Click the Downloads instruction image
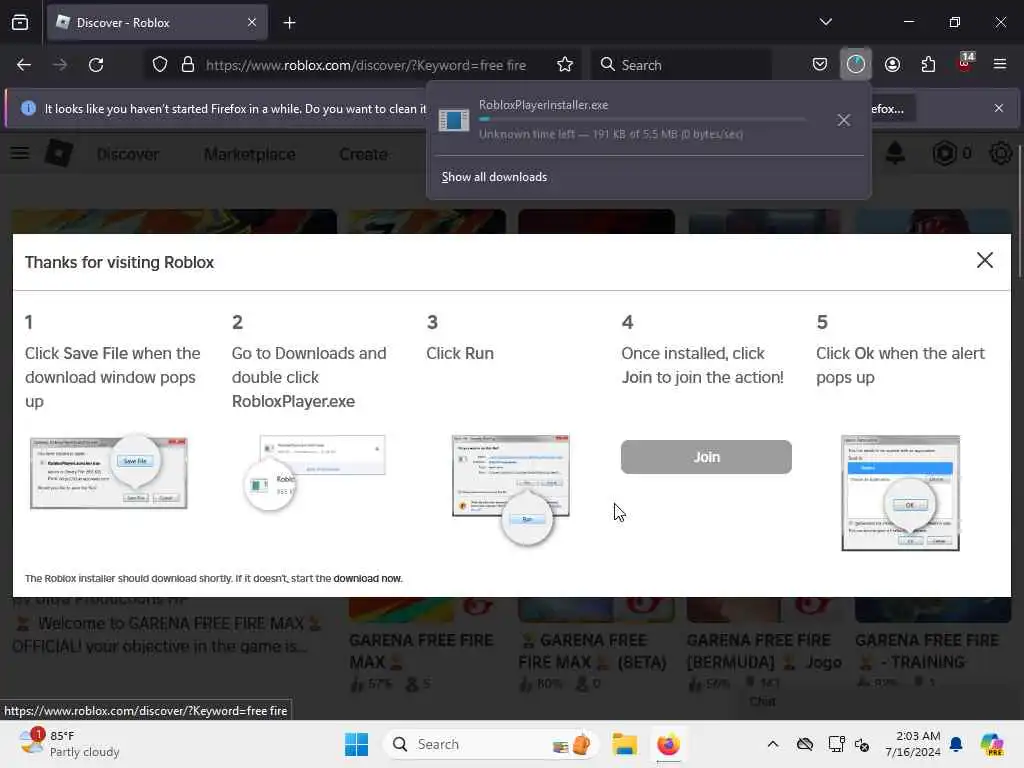The width and height of the screenshot is (1024, 768). click(x=315, y=473)
